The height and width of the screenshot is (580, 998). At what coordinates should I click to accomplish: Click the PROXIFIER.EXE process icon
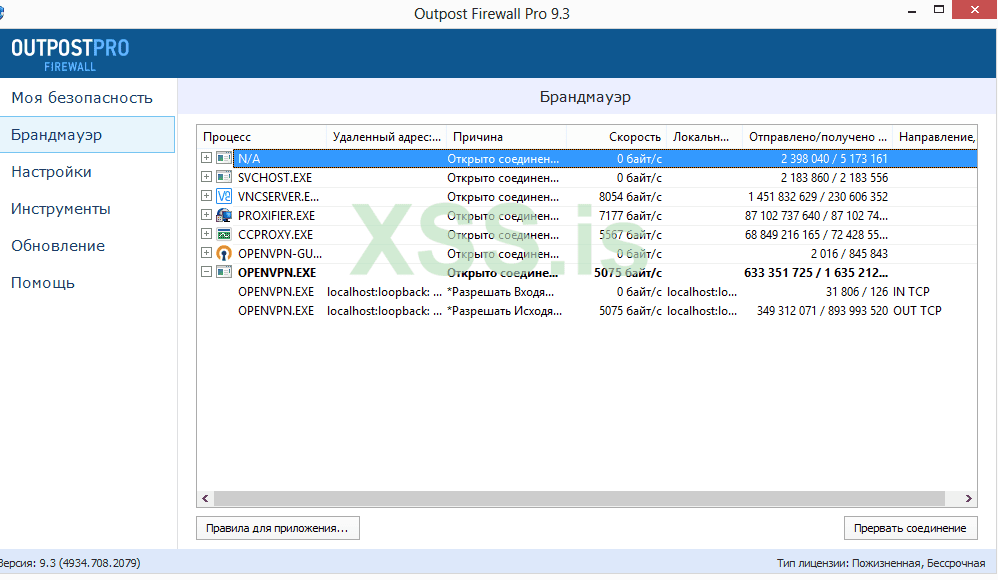click(223, 215)
